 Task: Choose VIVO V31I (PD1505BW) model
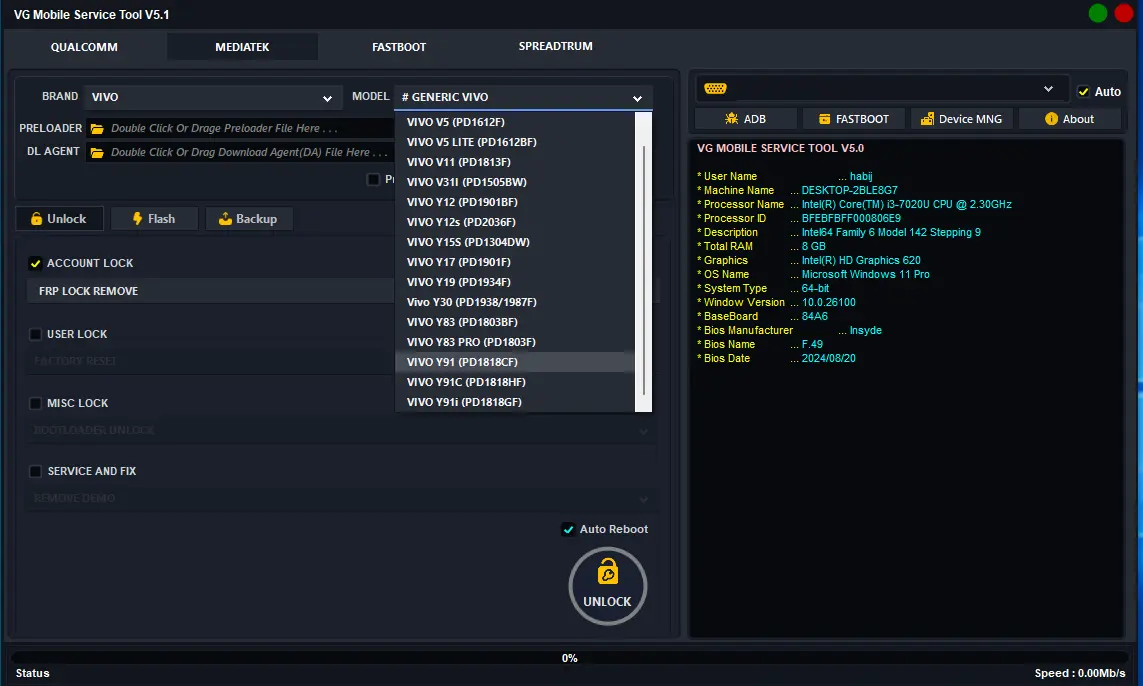[x=515, y=182]
